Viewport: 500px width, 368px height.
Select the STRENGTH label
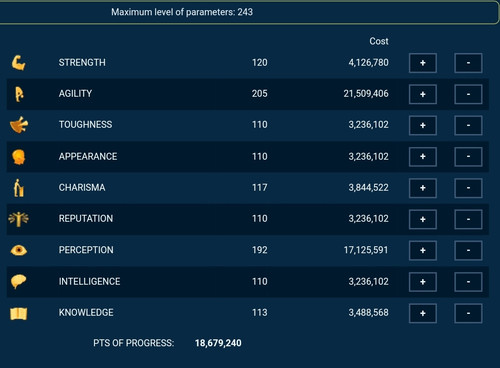82,62
